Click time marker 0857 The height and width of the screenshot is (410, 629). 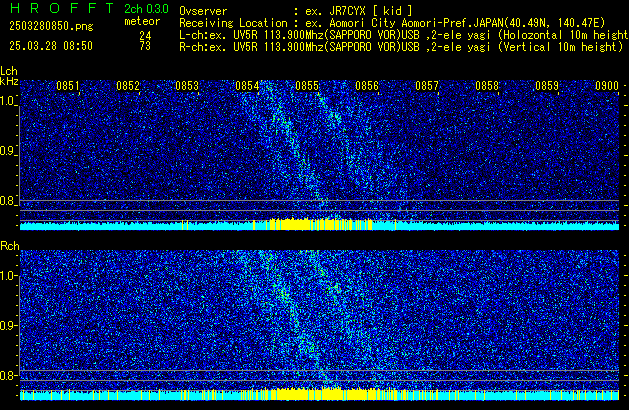pyautogui.click(x=427, y=86)
